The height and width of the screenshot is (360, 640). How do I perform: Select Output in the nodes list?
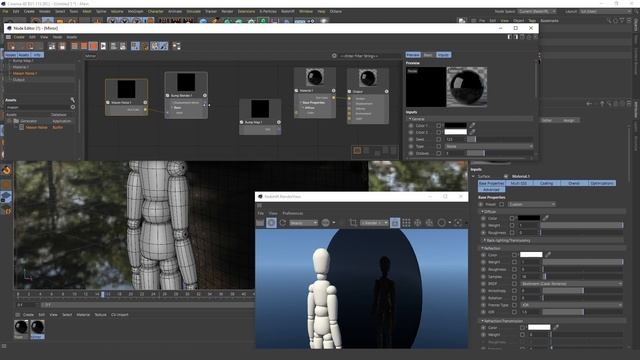pos(19,80)
